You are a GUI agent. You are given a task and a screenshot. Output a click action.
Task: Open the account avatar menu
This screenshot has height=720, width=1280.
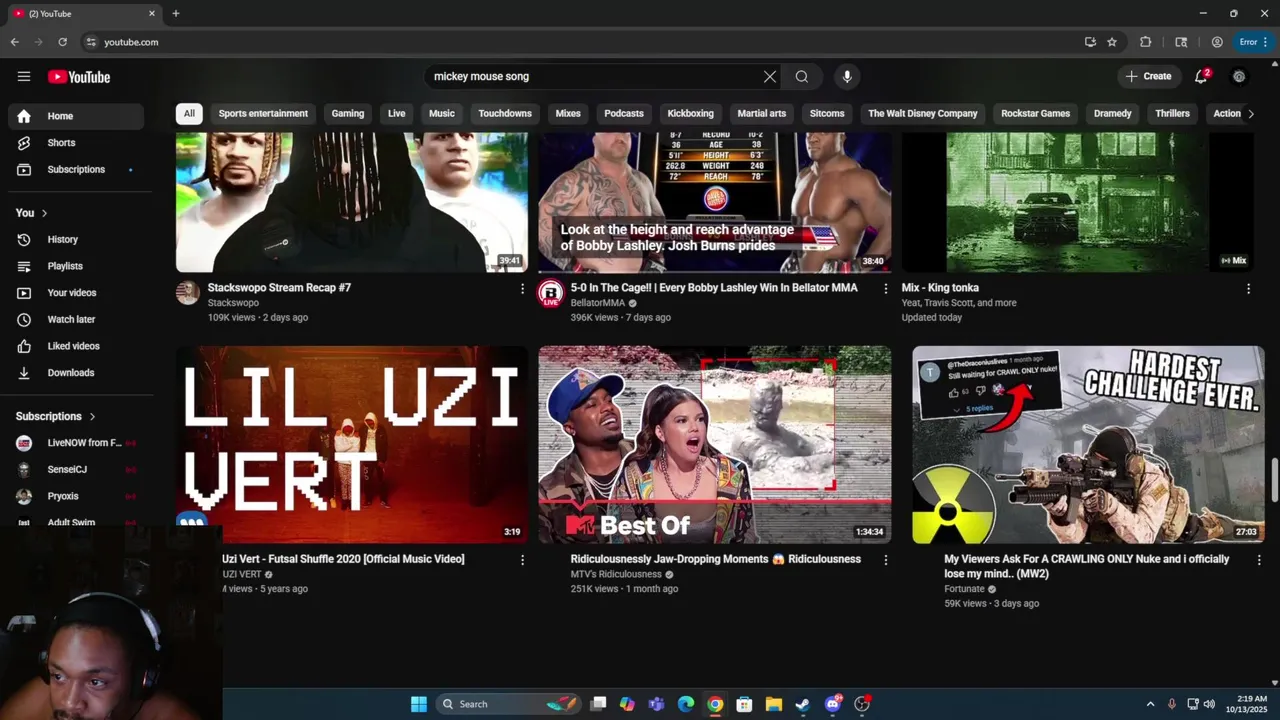pyautogui.click(x=1239, y=76)
